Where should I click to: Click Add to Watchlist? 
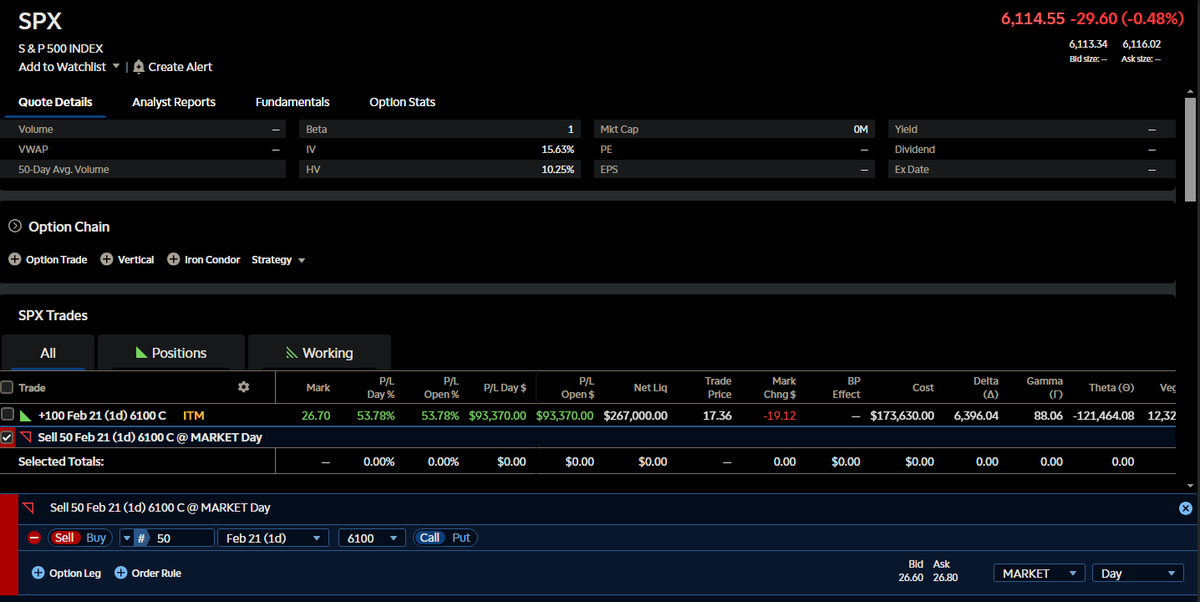(62, 67)
